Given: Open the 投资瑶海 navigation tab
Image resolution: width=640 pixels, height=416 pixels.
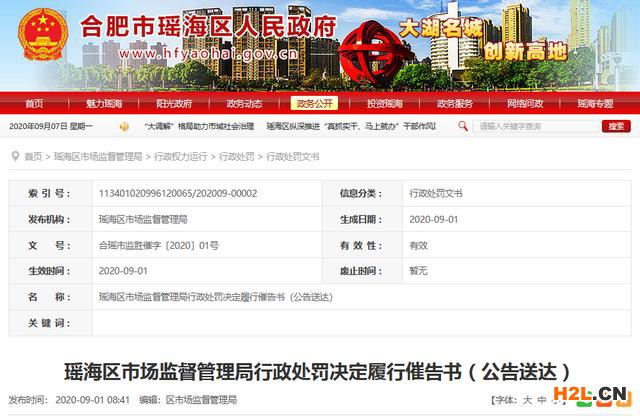Looking at the screenshot, I should tap(385, 103).
